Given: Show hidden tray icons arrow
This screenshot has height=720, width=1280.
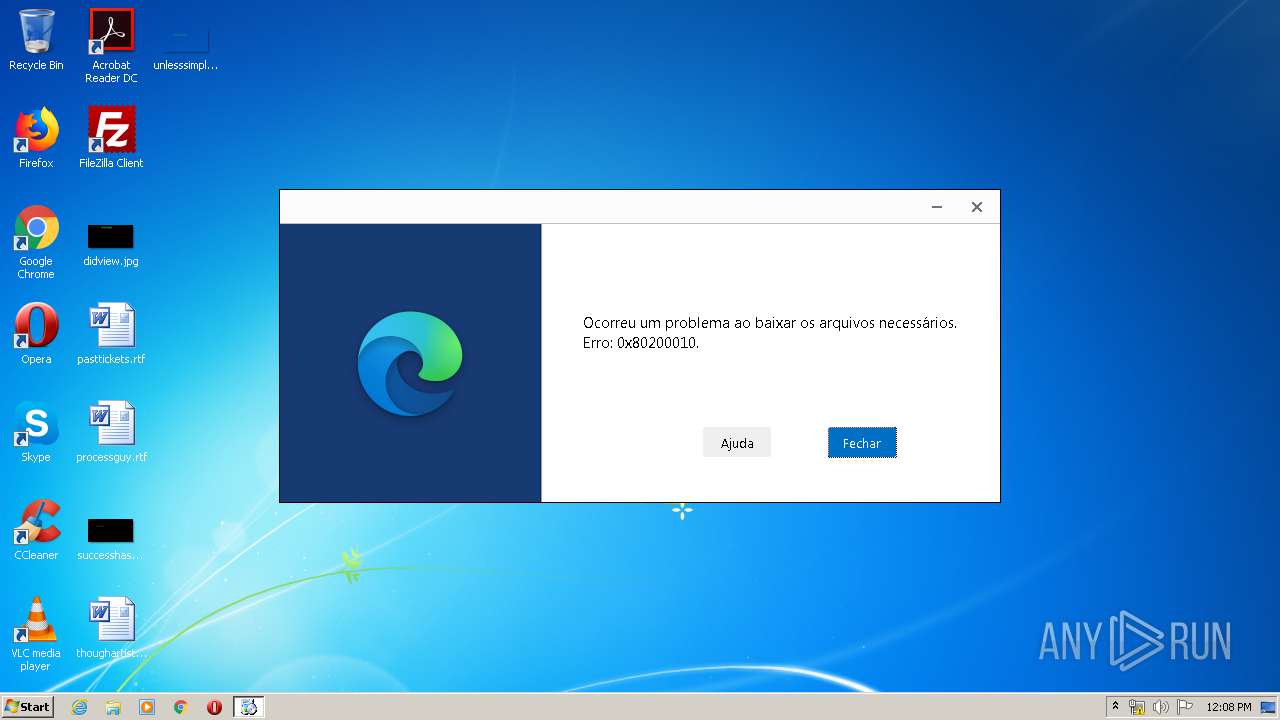Looking at the screenshot, I should click(1115, 707).
